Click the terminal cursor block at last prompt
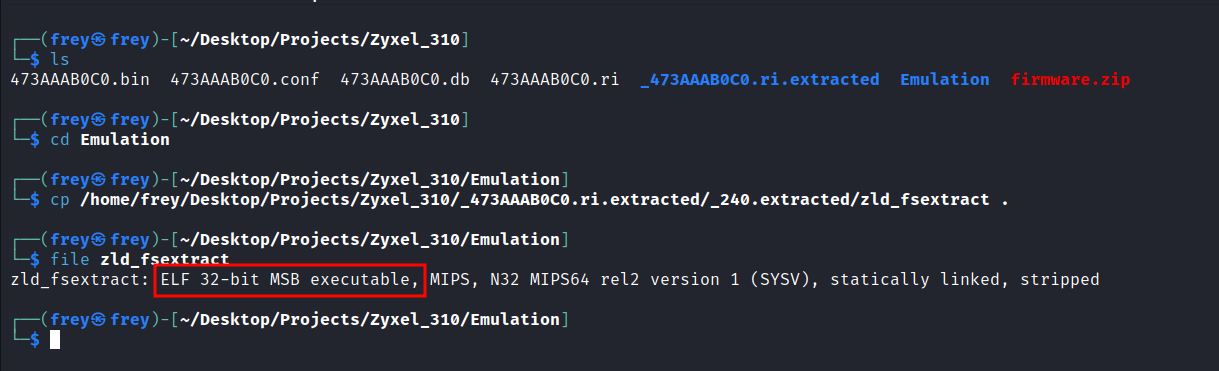This screenshot has width=1219, height=371. tap(55, 340)
